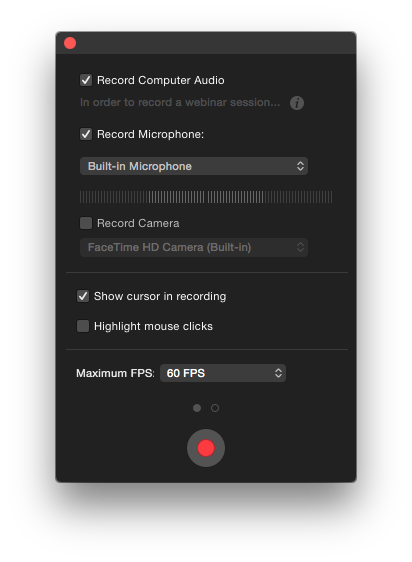The image size is (412, 562).
Task: Switch to the second page indicator dot
Action: (215, 408)
